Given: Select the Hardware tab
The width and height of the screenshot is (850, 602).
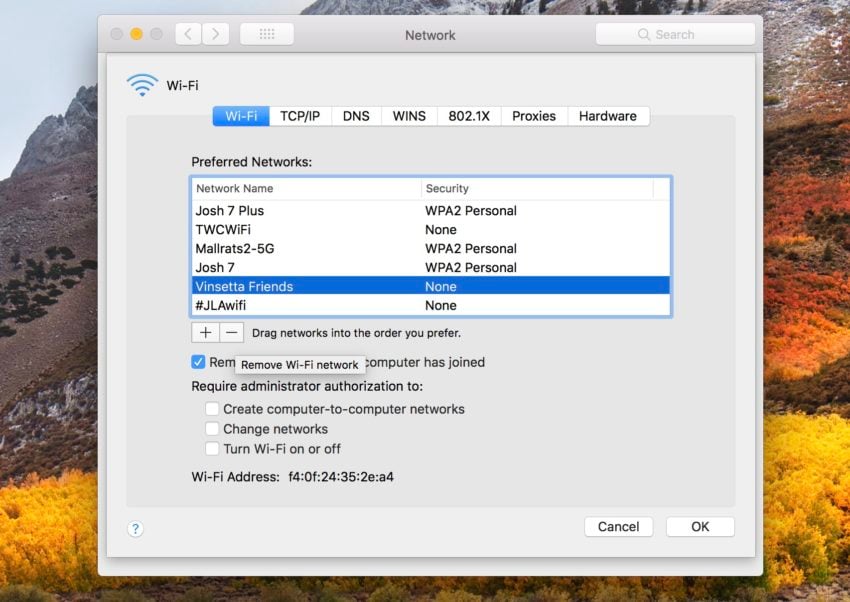Looking at the screenshot, I should [x=607, y=116].
